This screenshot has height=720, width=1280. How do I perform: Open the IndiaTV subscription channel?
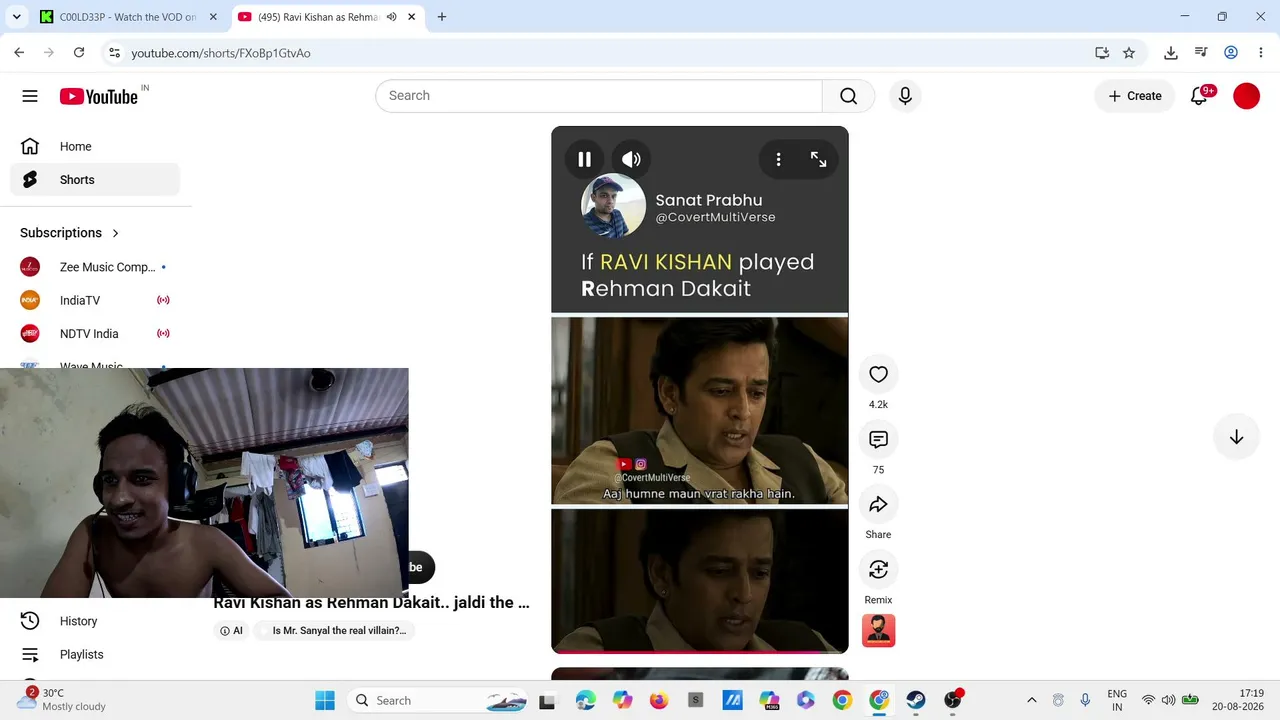[95, 300]
